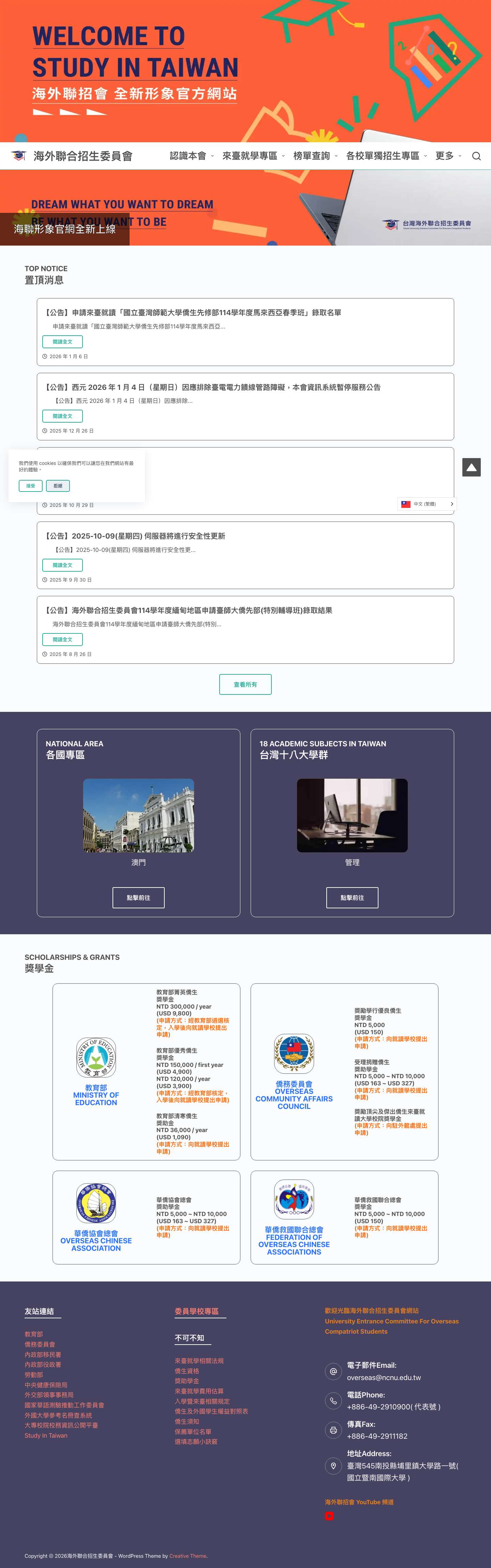Open the 內政部移民署 footer link
This screenshot has height=1568, width=491.
coord(43,1354)
